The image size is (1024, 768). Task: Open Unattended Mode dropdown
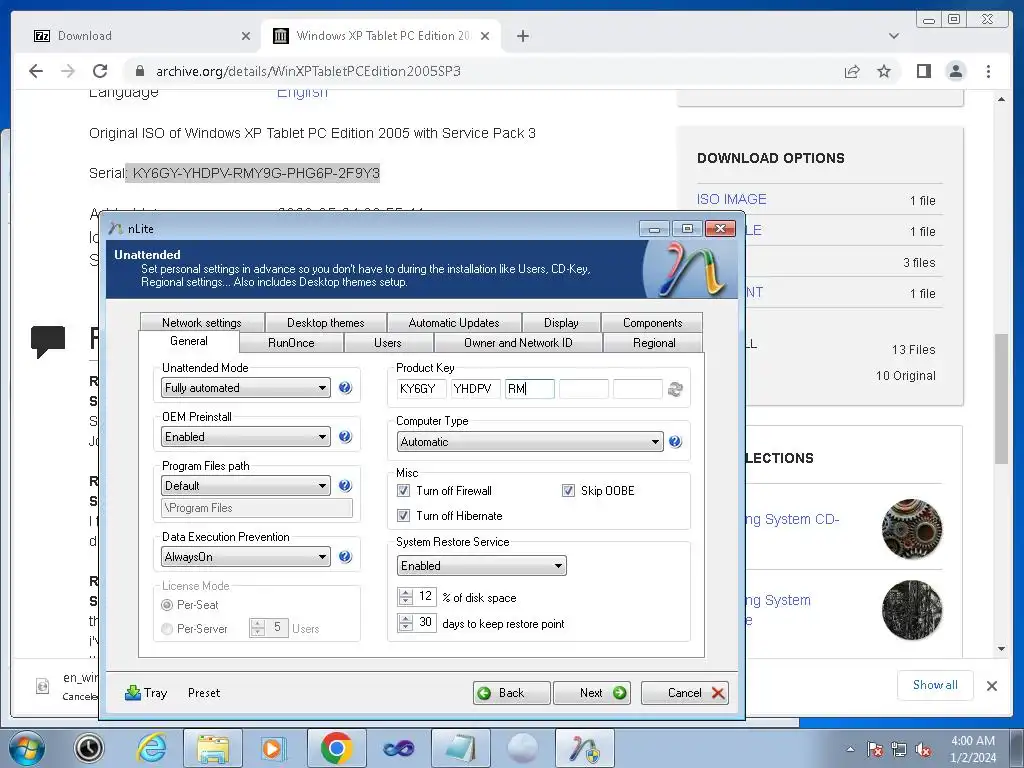pyautogui.click(x=246, y=388)
